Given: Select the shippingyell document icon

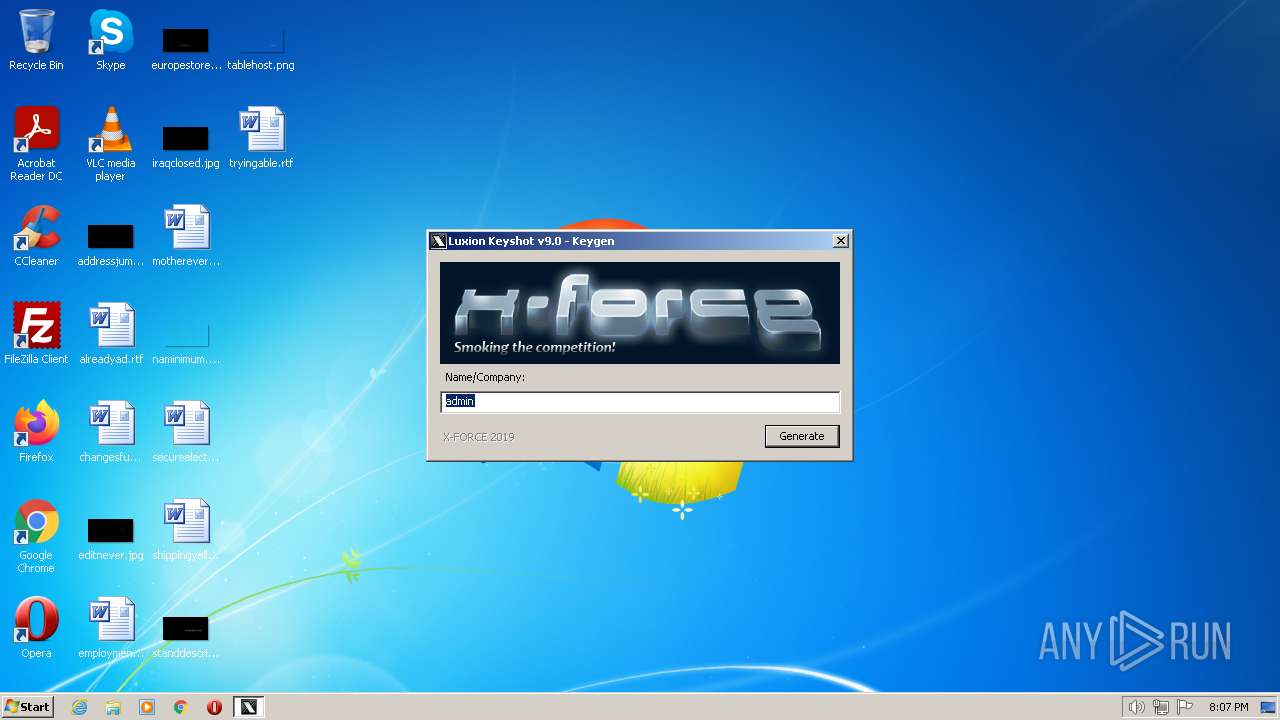Looking at the screenshot, I should tap(186, 530).
